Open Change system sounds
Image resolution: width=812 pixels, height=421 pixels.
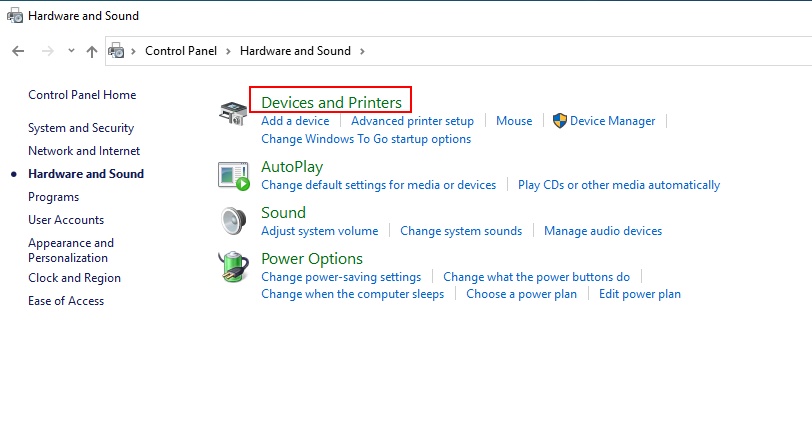[461, 231]
